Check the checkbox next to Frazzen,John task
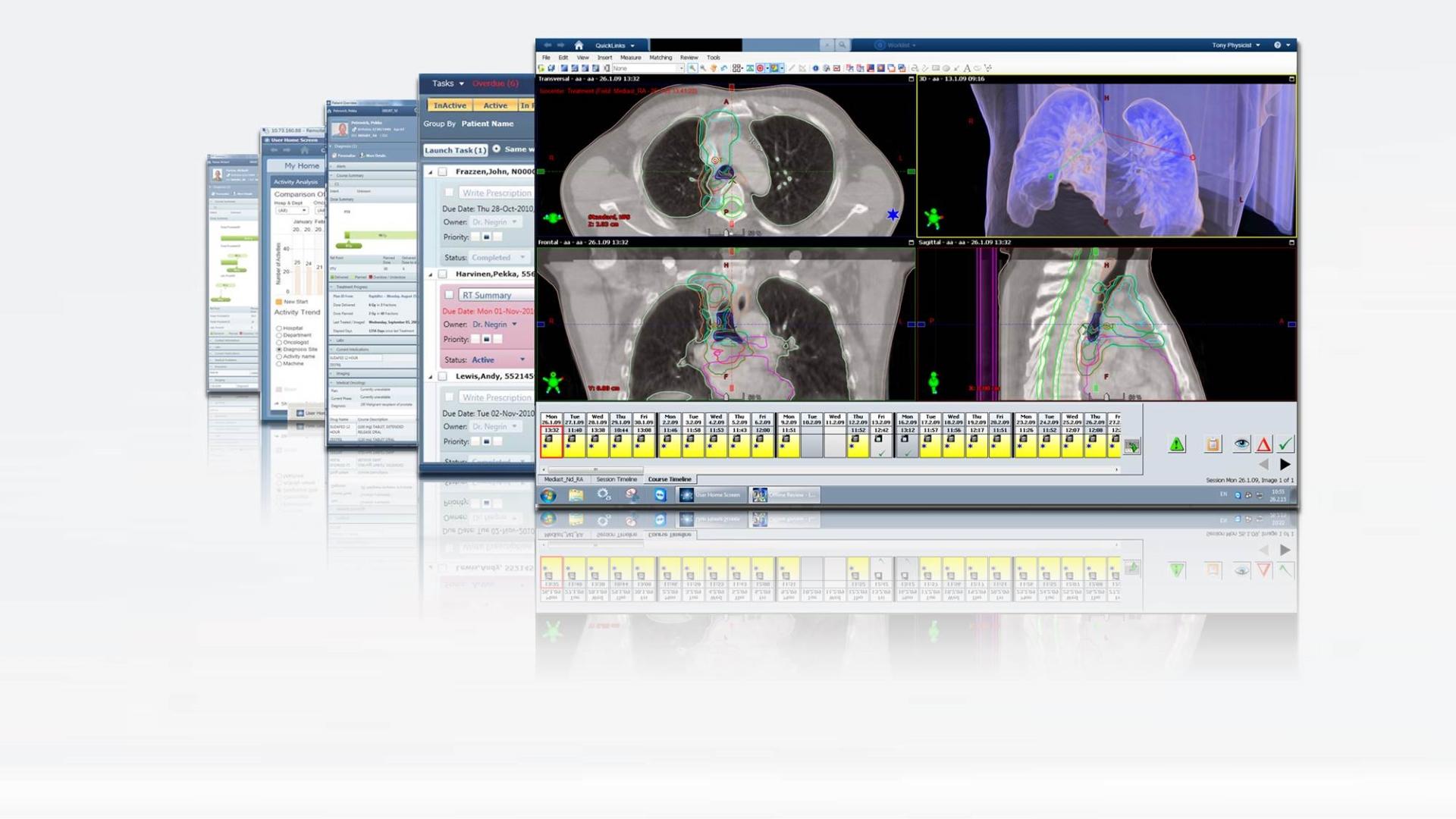 pos(443,171)
